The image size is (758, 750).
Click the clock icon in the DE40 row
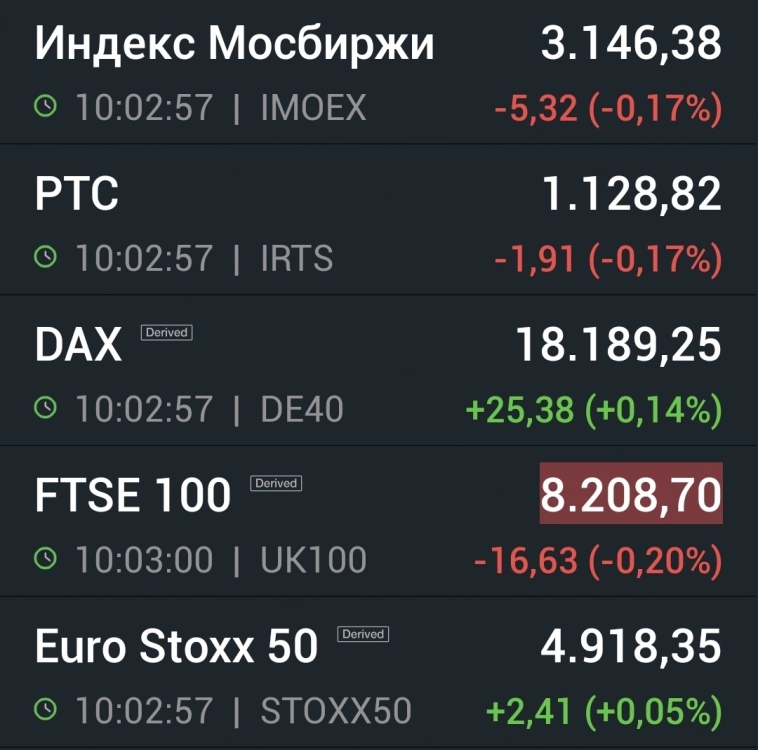(x=47, y=408)
